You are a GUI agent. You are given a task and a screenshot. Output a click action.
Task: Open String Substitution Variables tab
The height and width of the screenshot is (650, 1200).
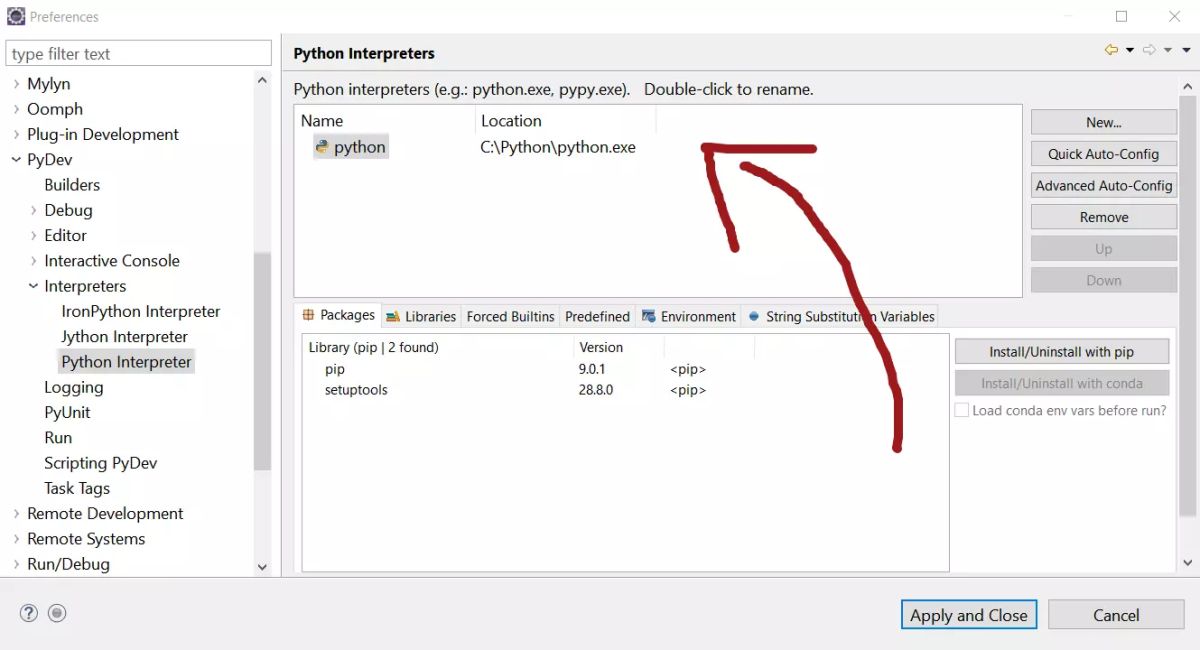(841, 316)
